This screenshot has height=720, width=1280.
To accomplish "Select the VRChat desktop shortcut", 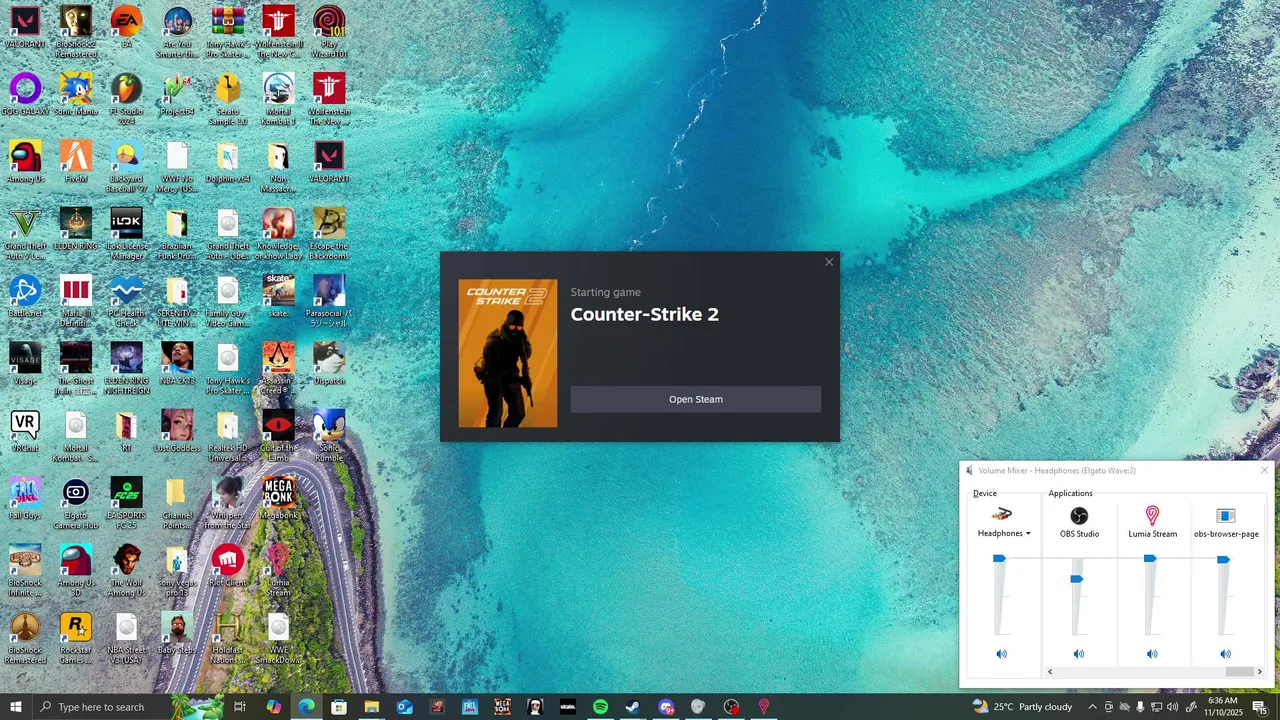I will (x=25, y=430).
